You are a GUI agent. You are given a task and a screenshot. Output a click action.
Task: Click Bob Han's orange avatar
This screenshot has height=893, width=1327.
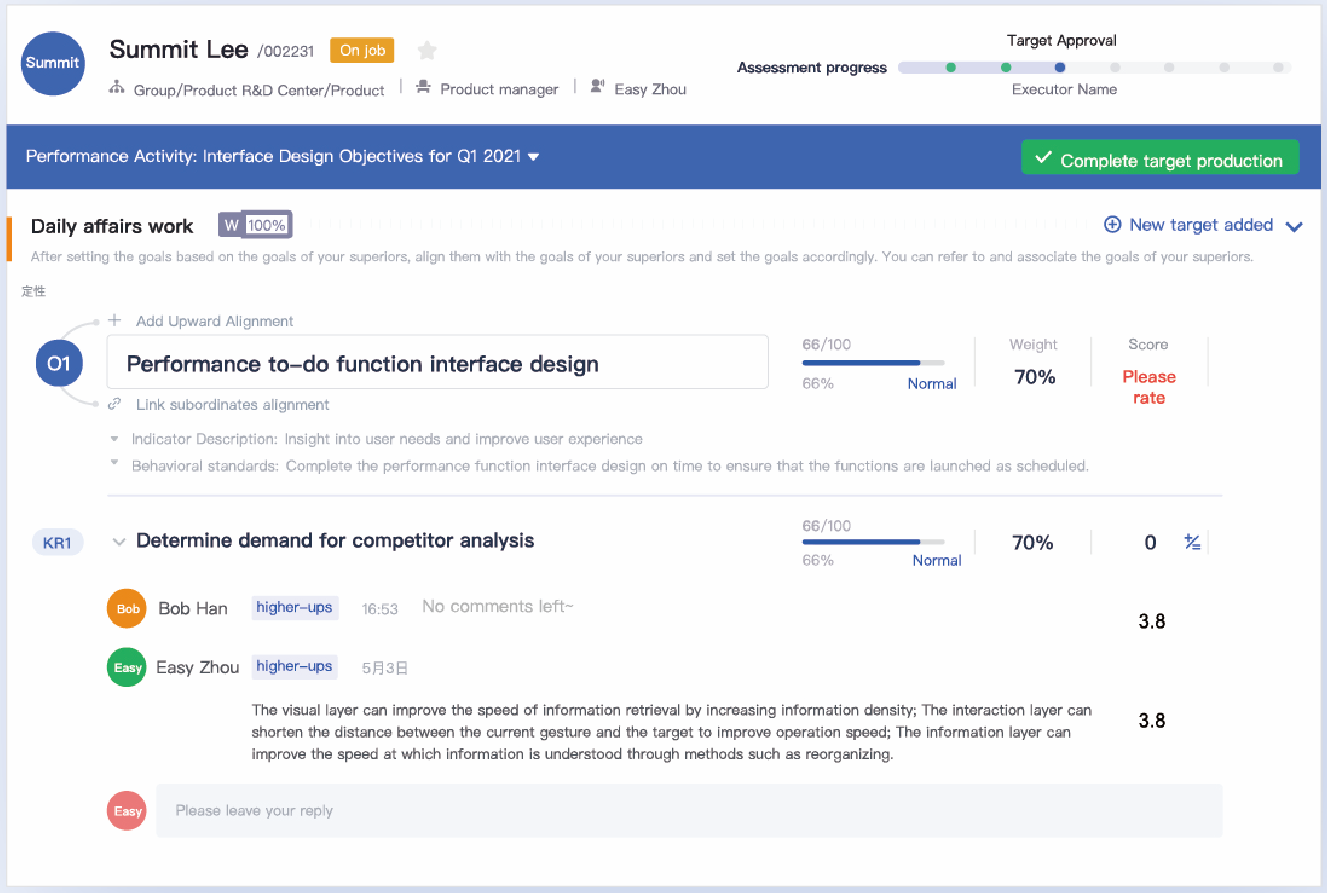coord(127,608)
